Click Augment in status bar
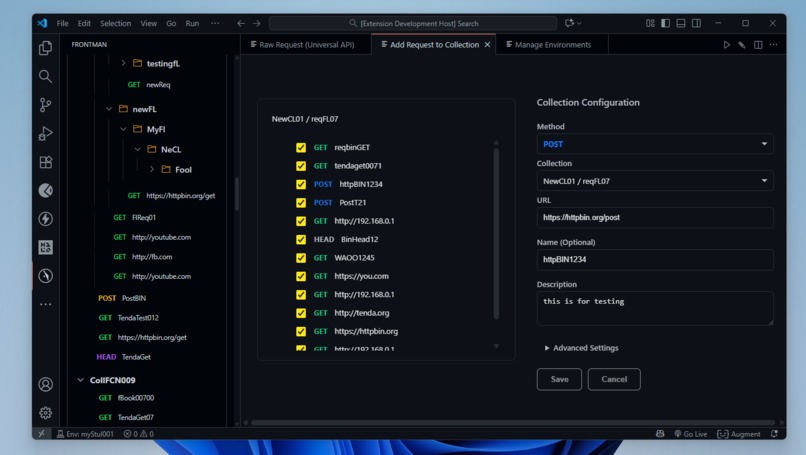The width and height of the screenshot is (806, 455). point(739,434)
